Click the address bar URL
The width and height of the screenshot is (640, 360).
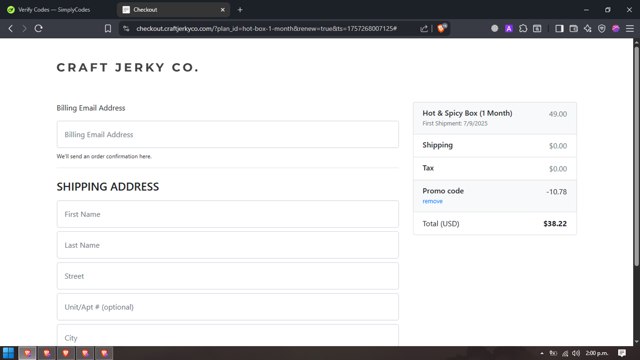pos(267,29)
